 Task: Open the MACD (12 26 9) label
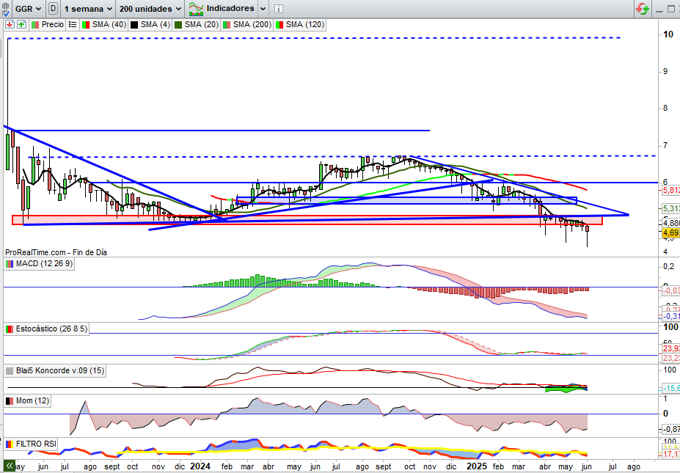click(x=44, y=264)
